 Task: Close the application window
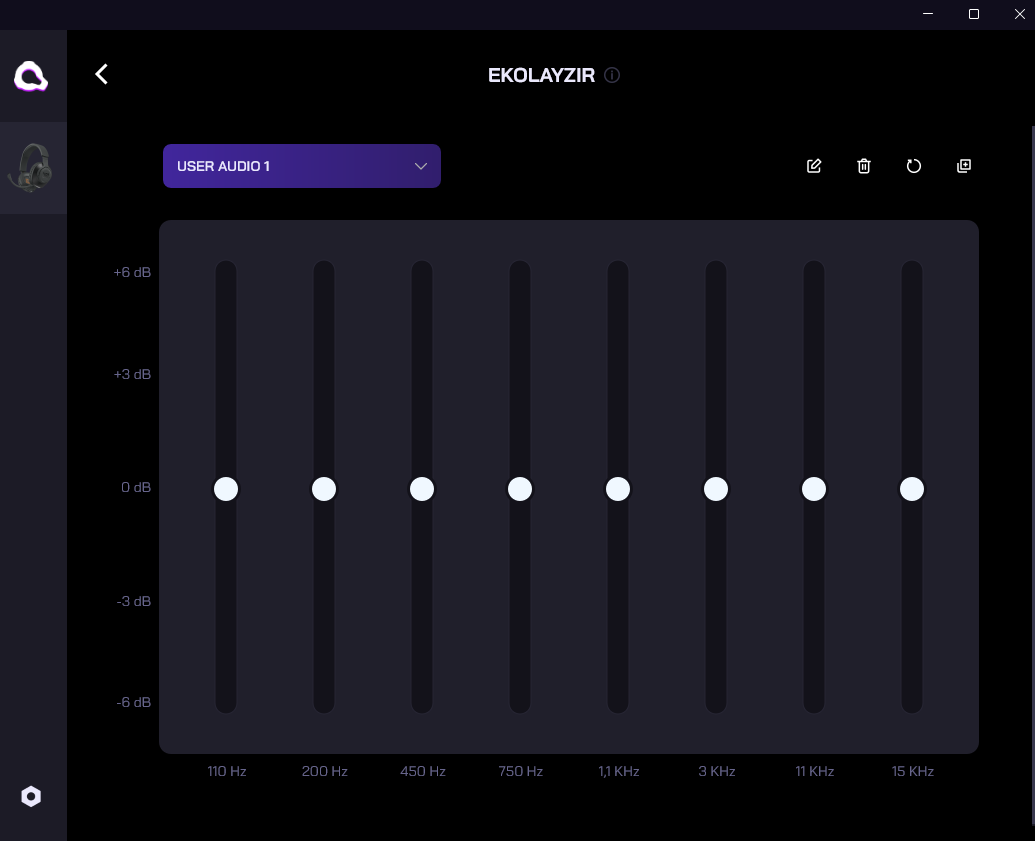pyautogui.click(x=1019, y=14)
